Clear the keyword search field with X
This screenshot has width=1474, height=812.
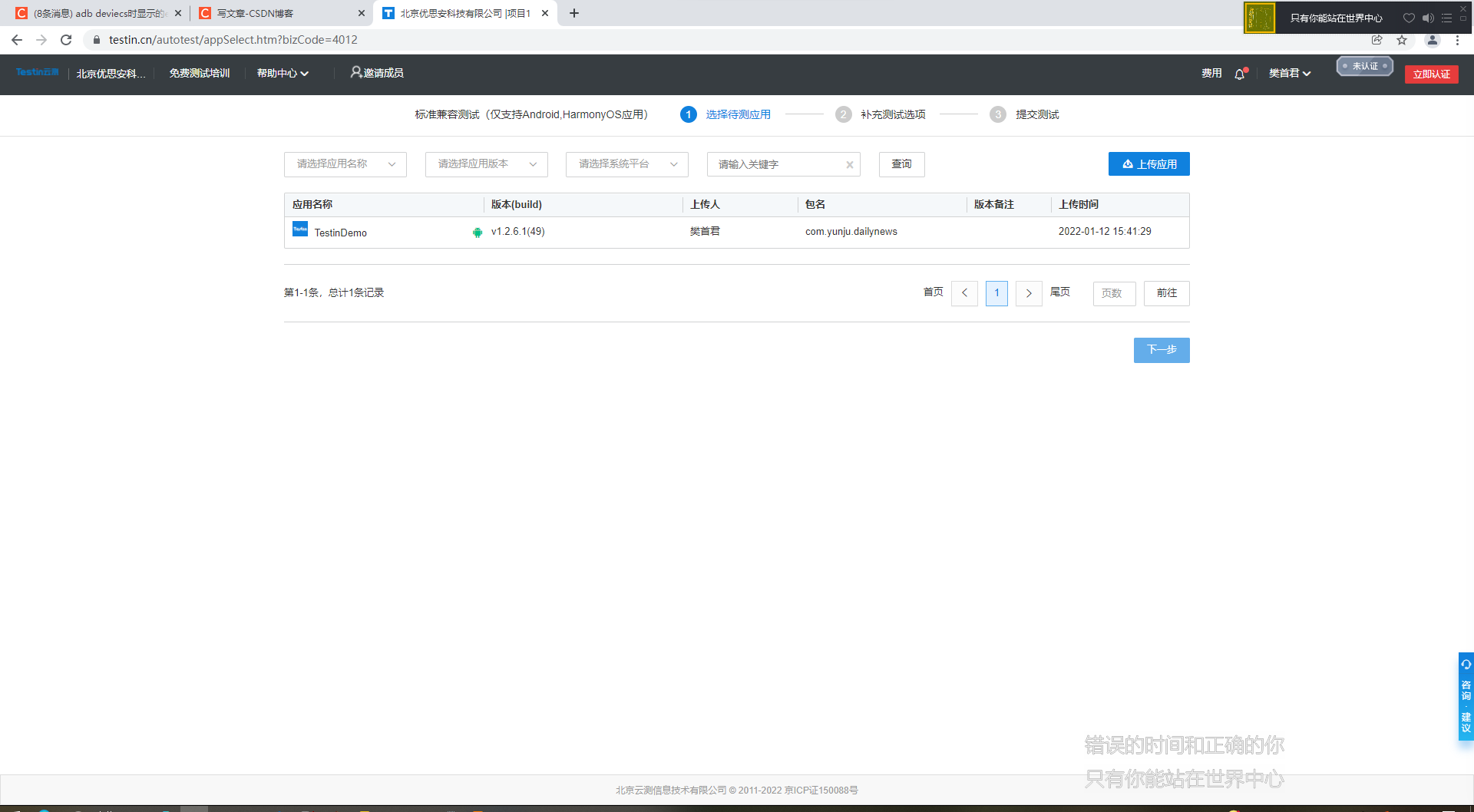850,165
